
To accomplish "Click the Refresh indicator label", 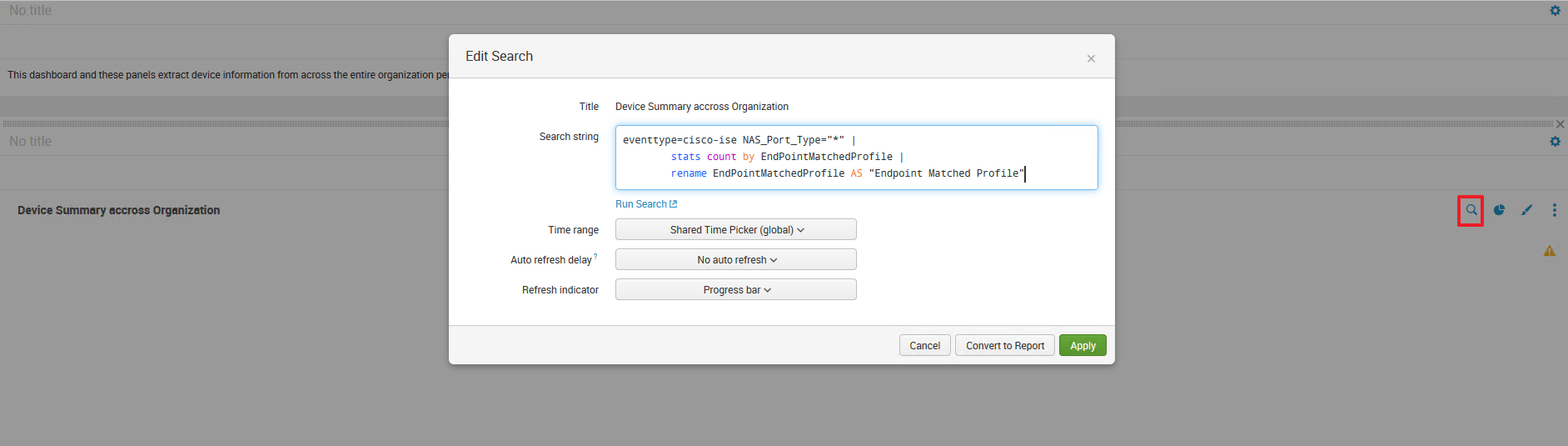I will point(560,290).
